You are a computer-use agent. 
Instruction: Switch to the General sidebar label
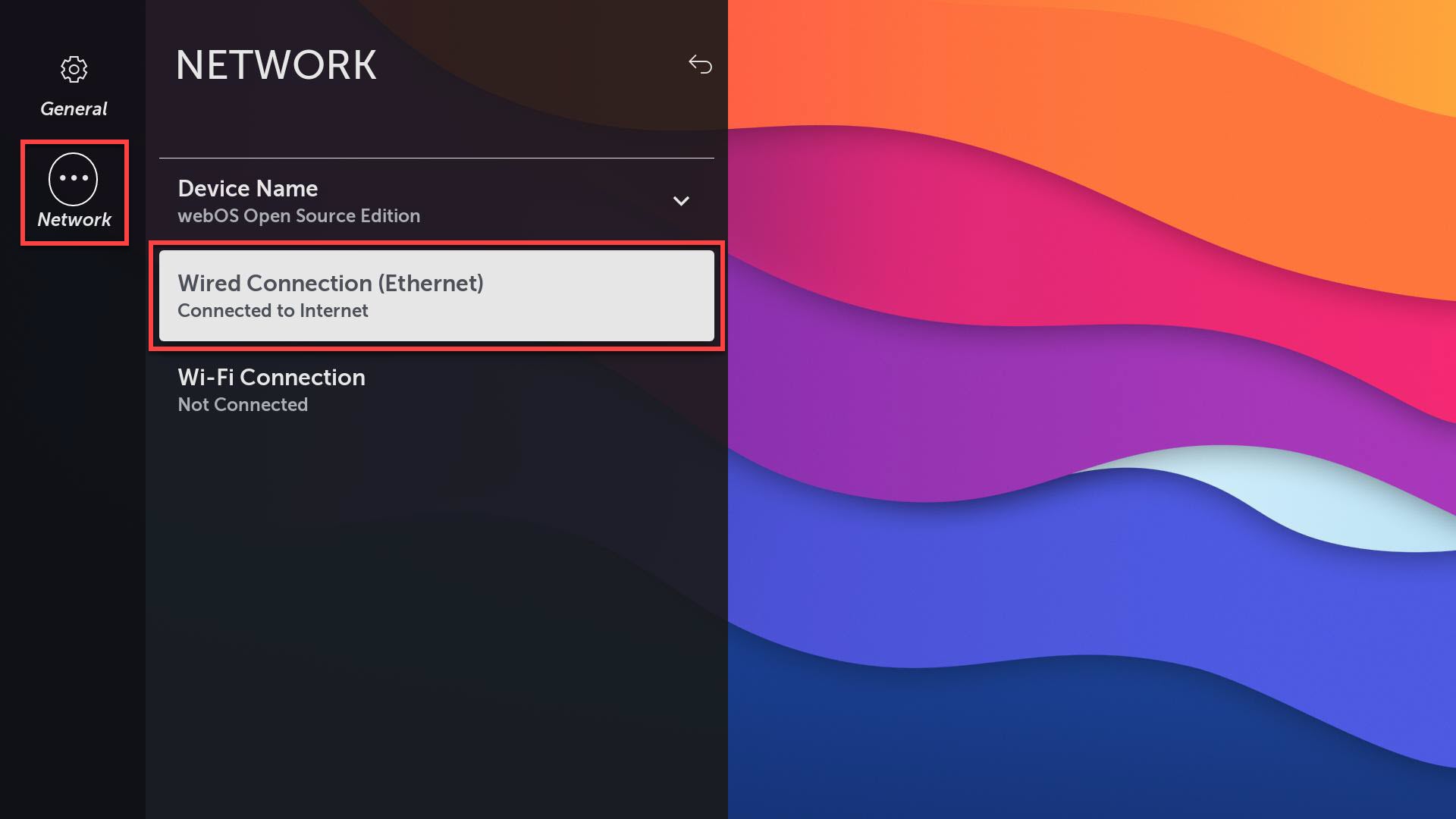pyautogui.click(x=74, y=109)
